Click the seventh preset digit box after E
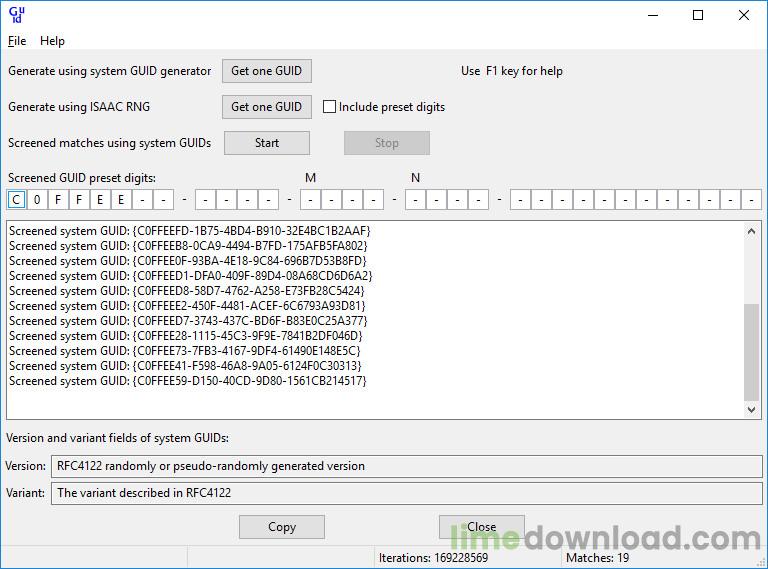 (143, 200)
